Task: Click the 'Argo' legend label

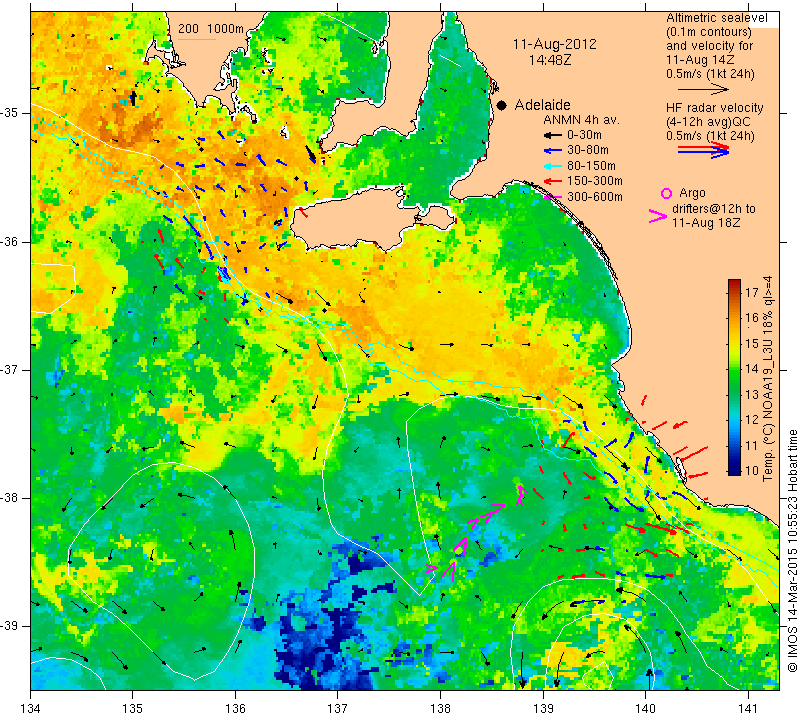Action: click(692, 193)
